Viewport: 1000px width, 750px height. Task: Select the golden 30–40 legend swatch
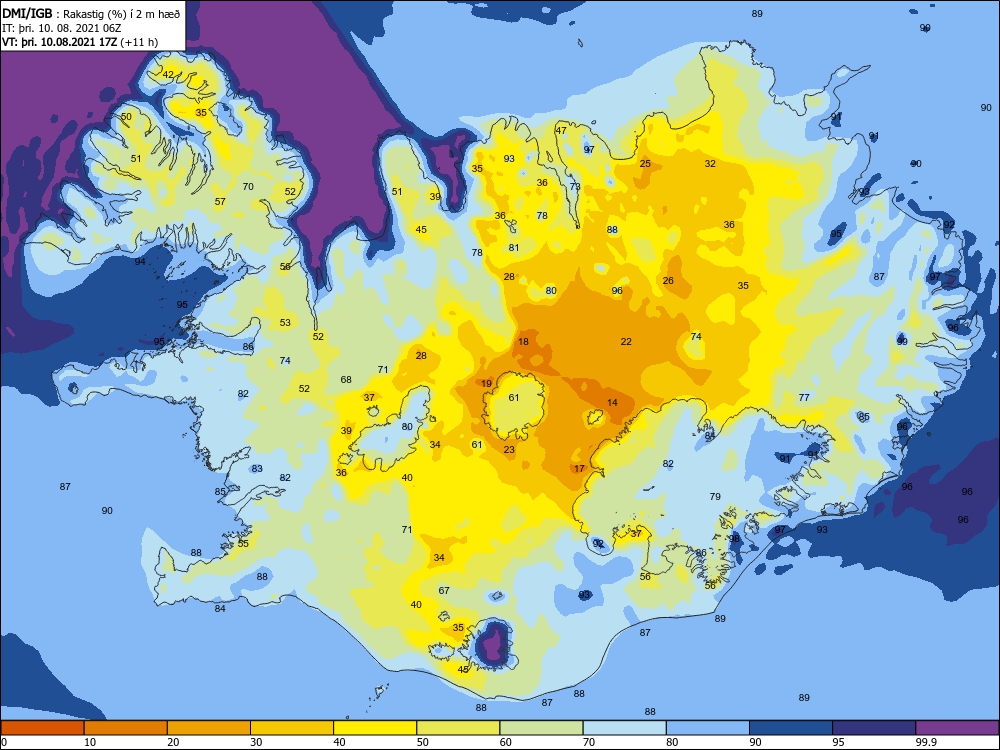pos(292,728)
